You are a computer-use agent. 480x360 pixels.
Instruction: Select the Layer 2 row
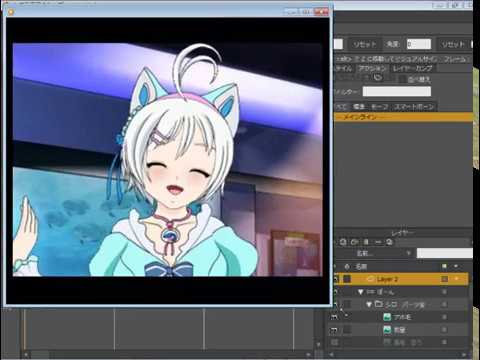point(401,279)
